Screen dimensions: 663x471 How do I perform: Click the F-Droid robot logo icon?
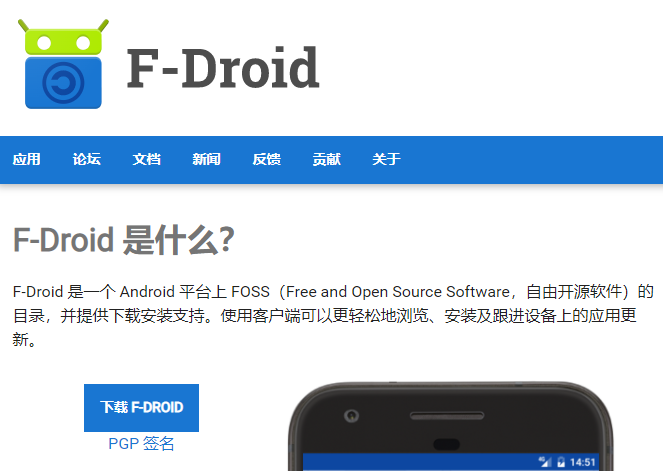pos(63,64)
